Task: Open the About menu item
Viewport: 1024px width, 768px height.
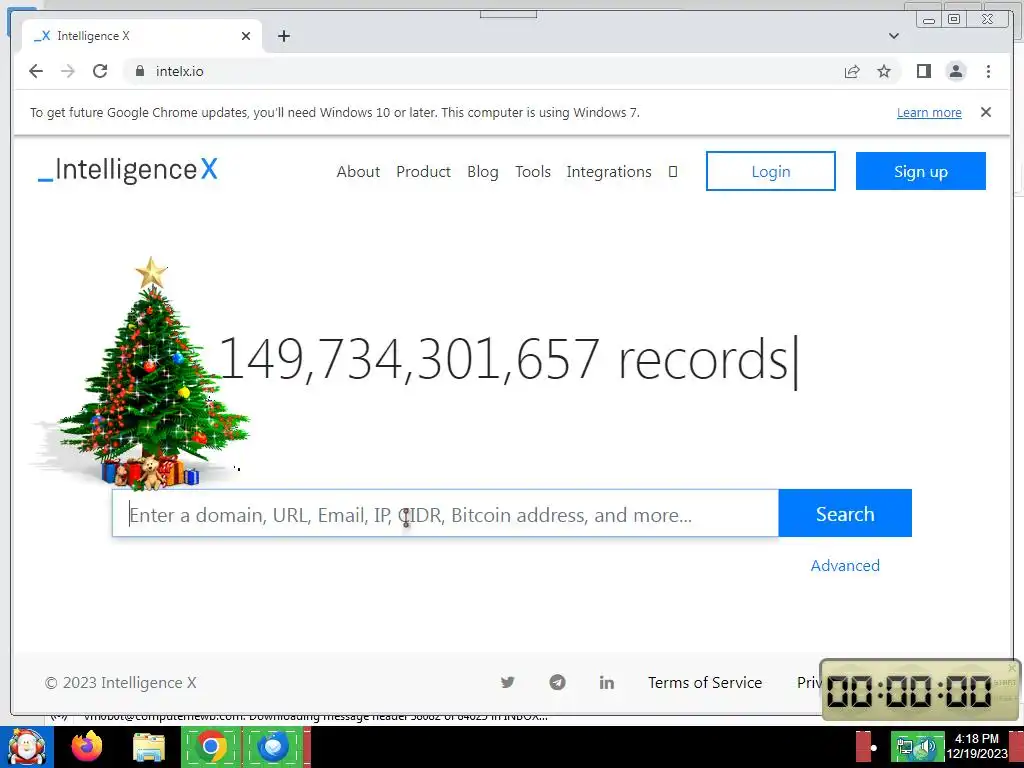Action: (x=358, y=172)
